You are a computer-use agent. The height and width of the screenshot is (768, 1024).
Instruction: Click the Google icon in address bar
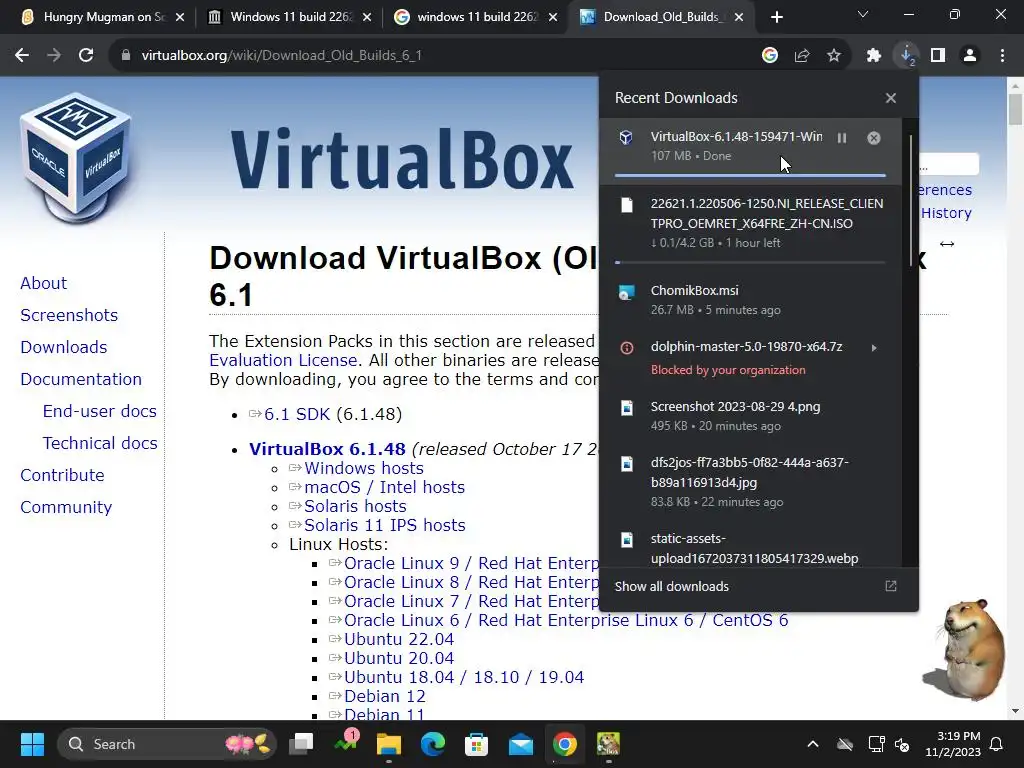pos(770,56)
